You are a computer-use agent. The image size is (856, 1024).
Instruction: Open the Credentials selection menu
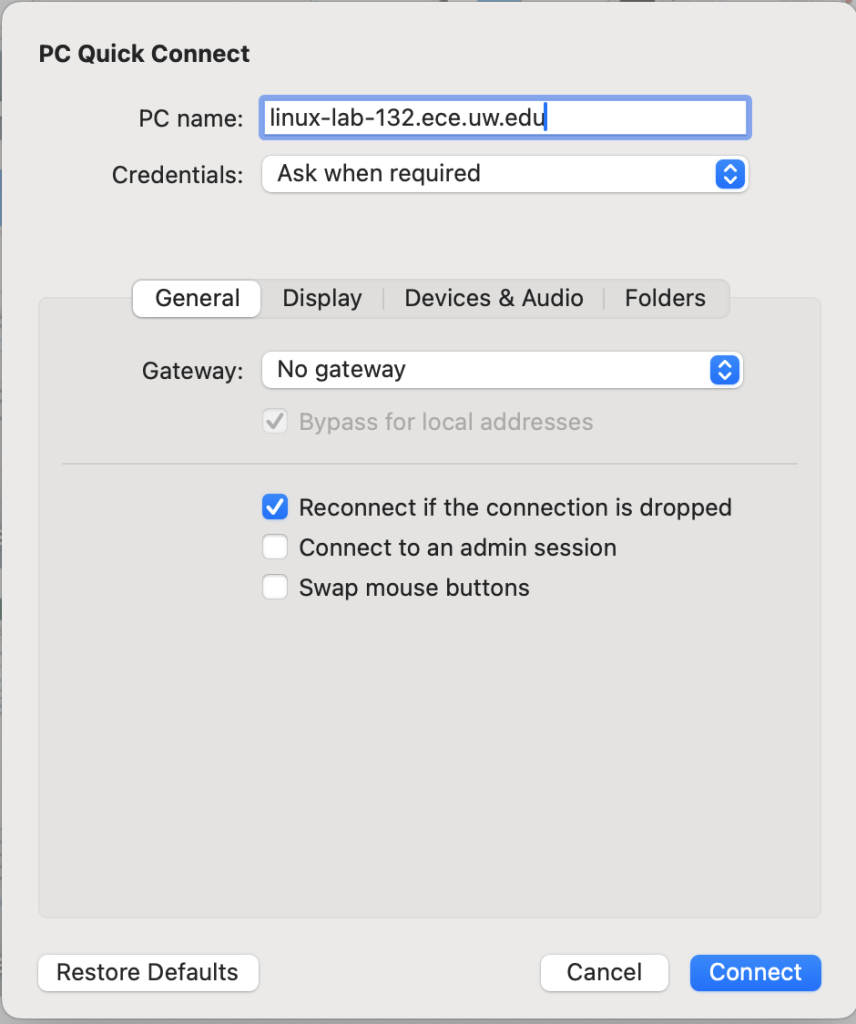tap(500, 174)
